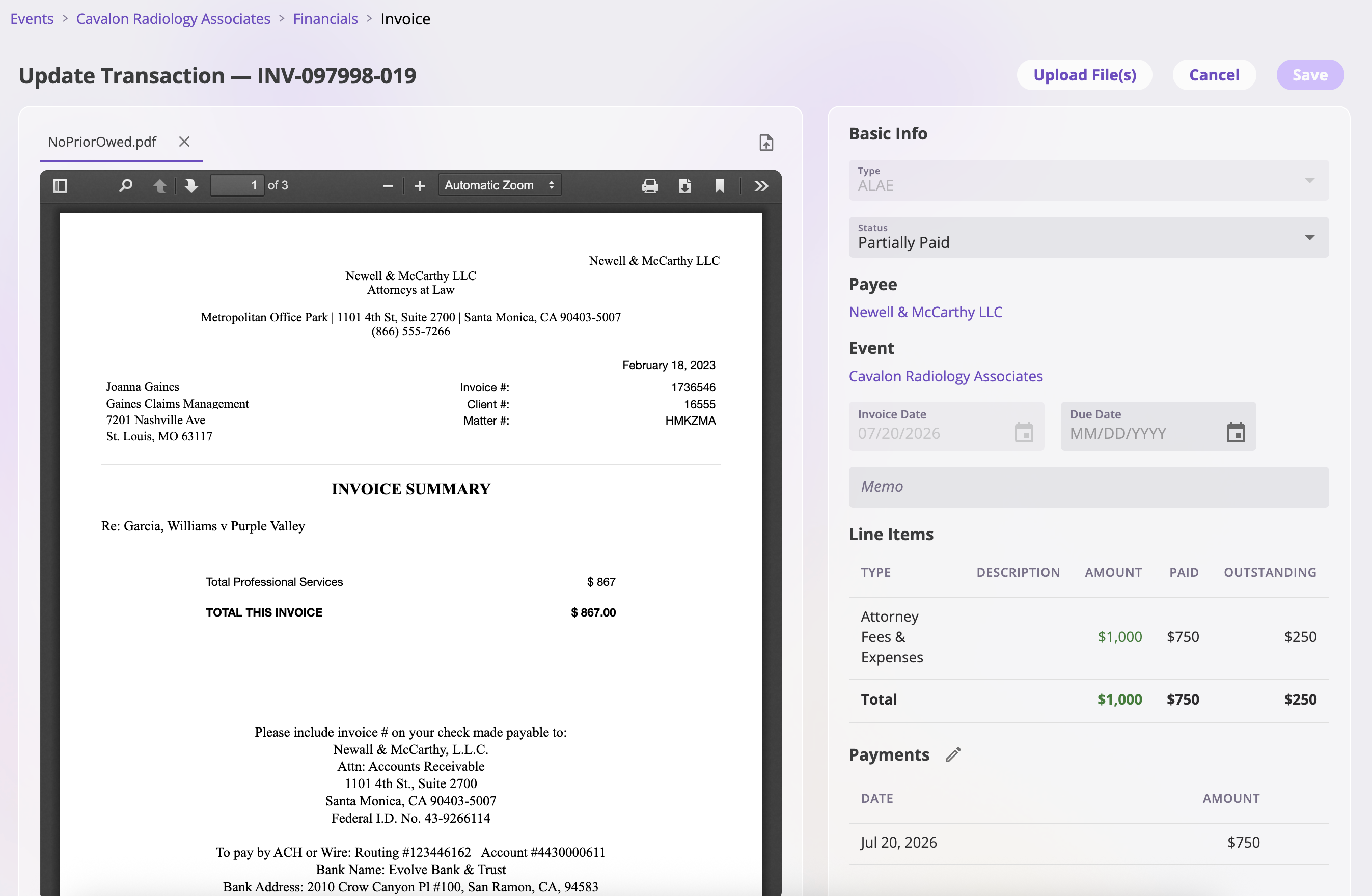Click the Invoice Date field

[x=946, y=426]
